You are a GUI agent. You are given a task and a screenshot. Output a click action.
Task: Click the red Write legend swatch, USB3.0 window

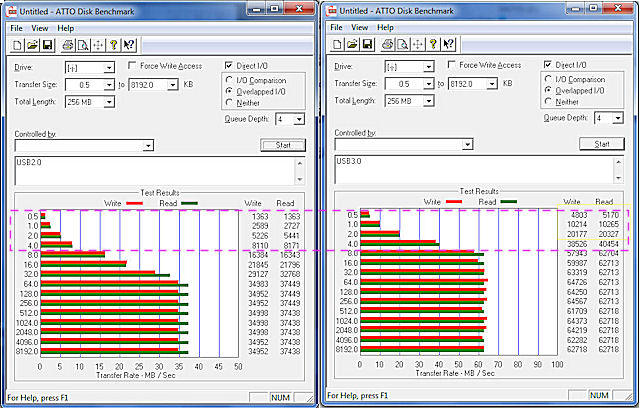click(454, 202)
